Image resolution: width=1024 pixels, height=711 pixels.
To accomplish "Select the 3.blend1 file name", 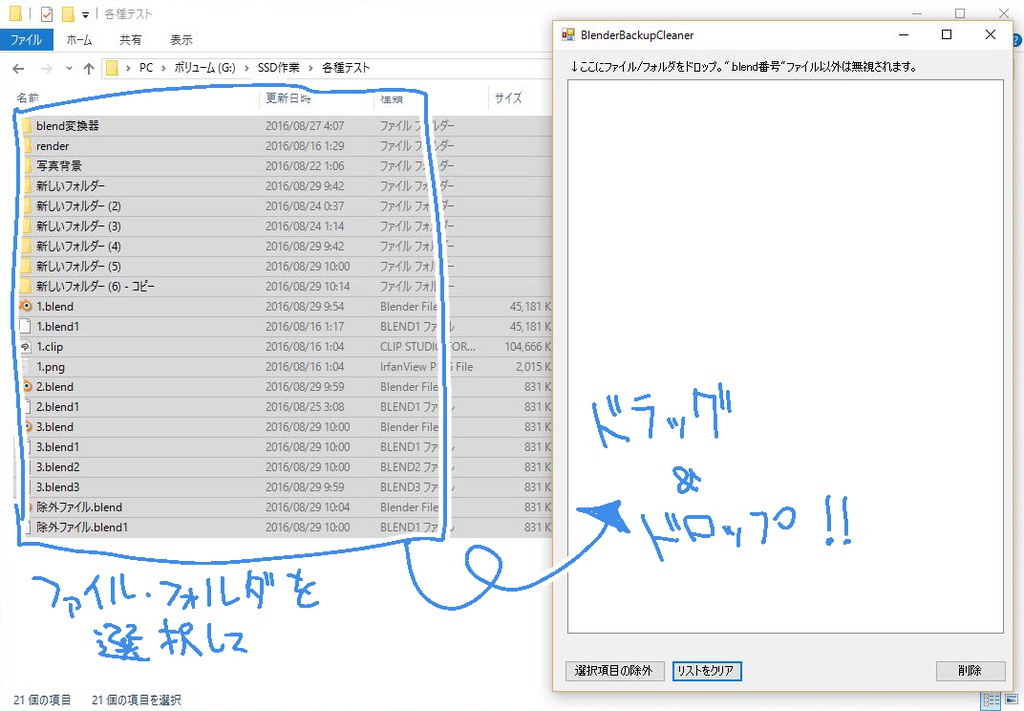I will point(57,447).
